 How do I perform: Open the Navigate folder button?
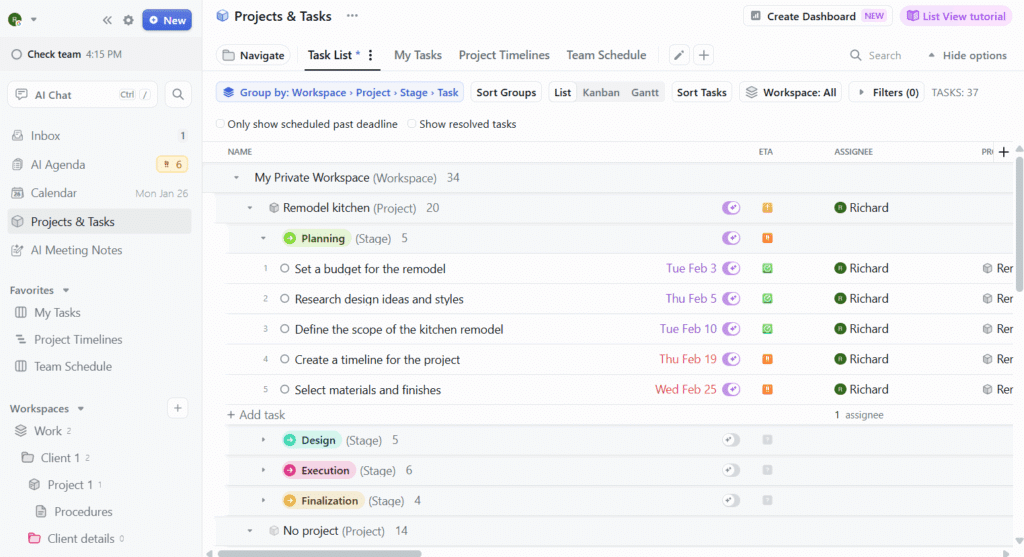point(253,56)
